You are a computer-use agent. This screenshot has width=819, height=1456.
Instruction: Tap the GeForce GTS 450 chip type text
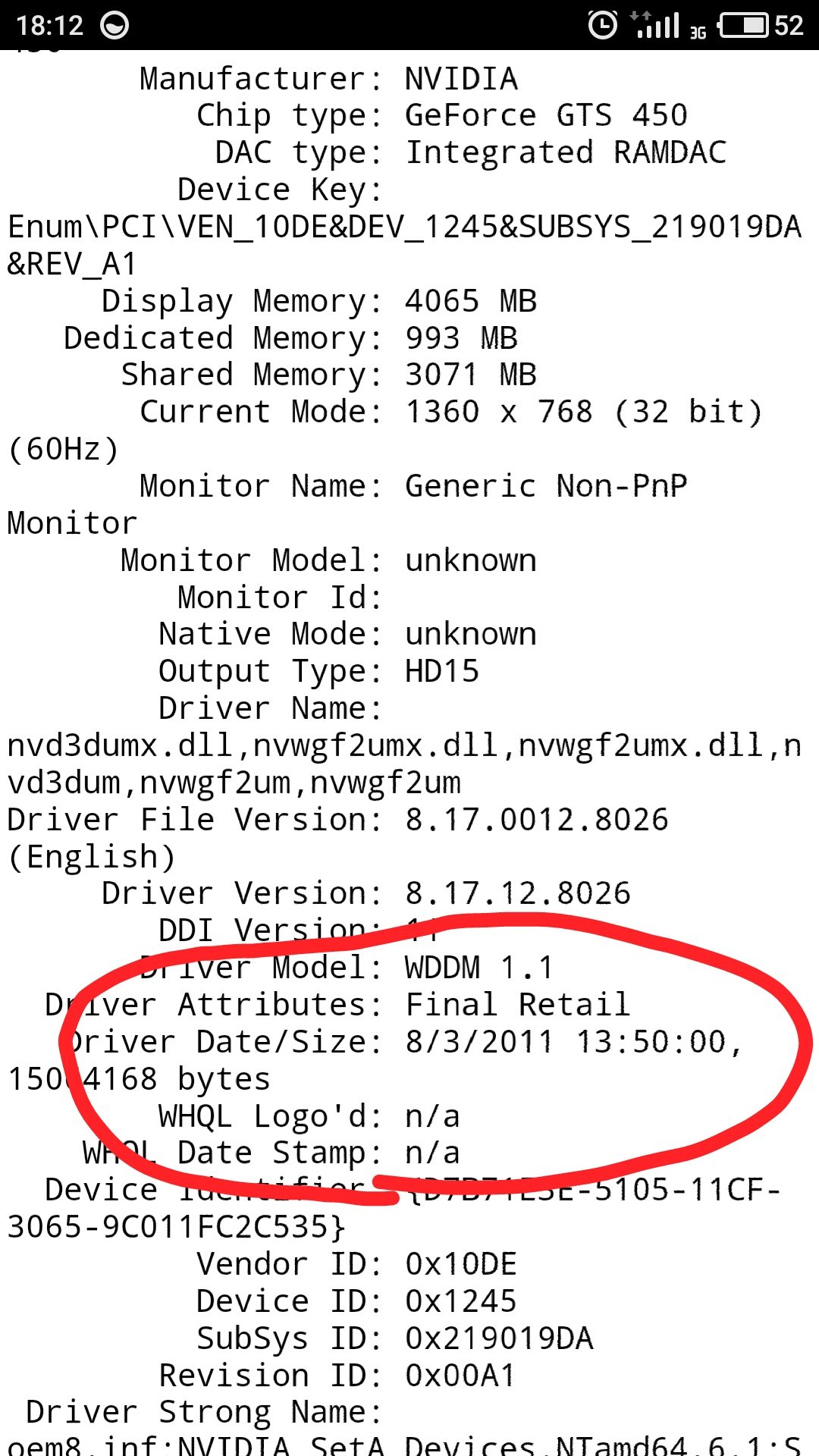tap(546, 115)
